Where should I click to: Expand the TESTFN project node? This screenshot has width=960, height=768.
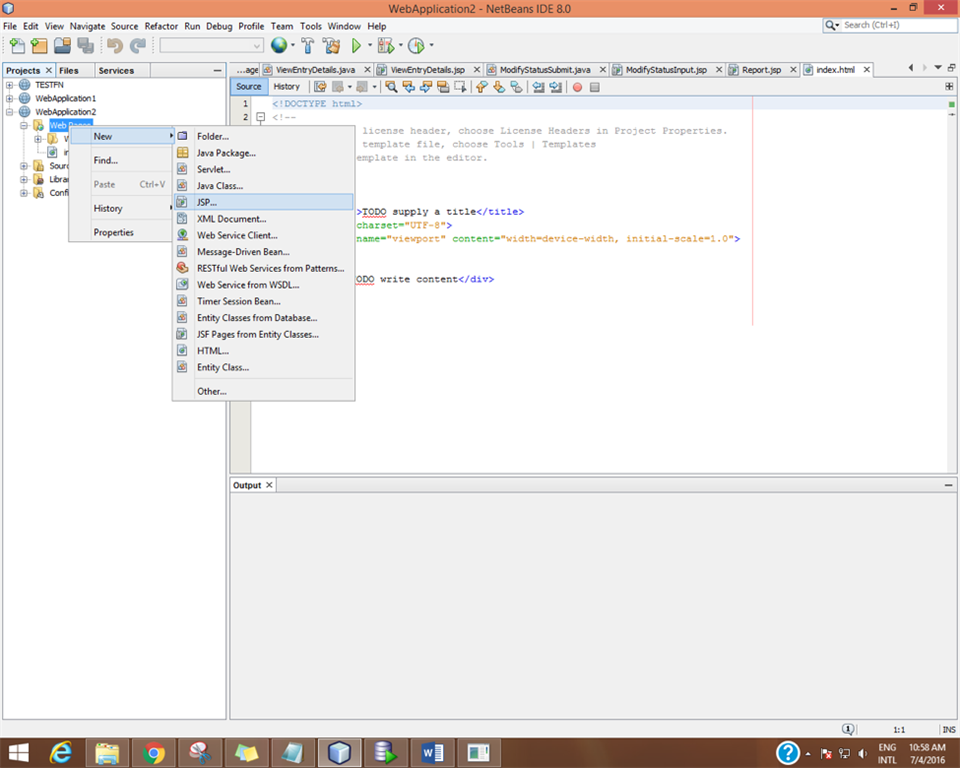[10, 85]
